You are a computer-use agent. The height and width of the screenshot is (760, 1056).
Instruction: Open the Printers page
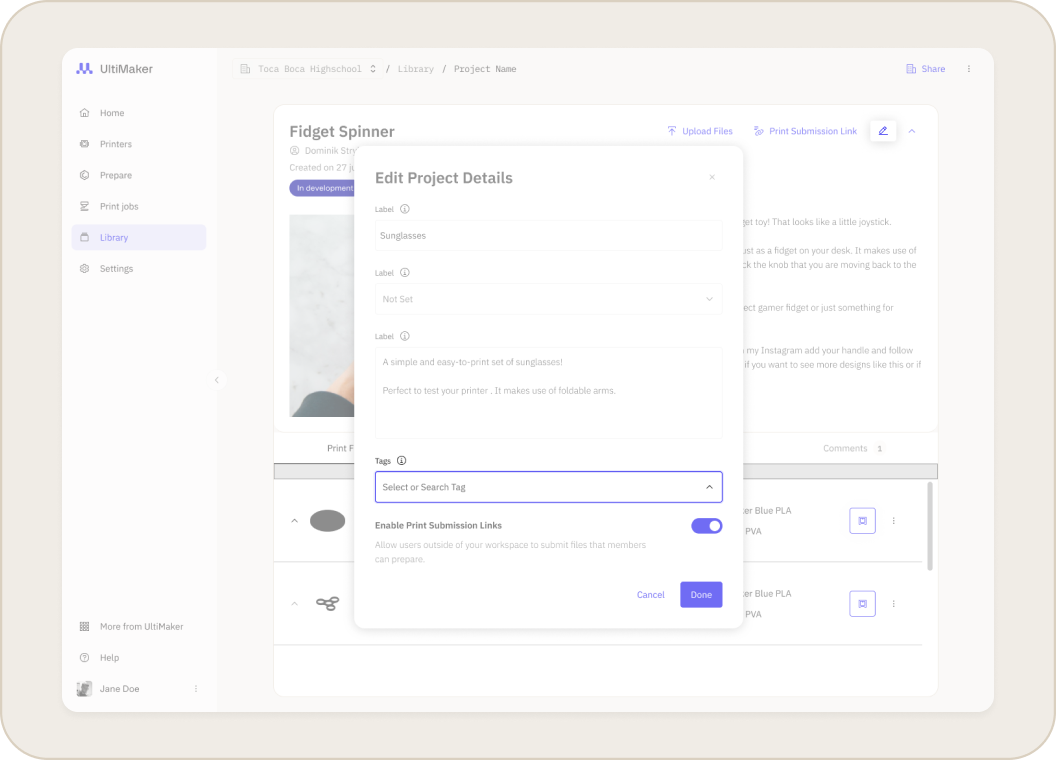[x=139, y=144]
